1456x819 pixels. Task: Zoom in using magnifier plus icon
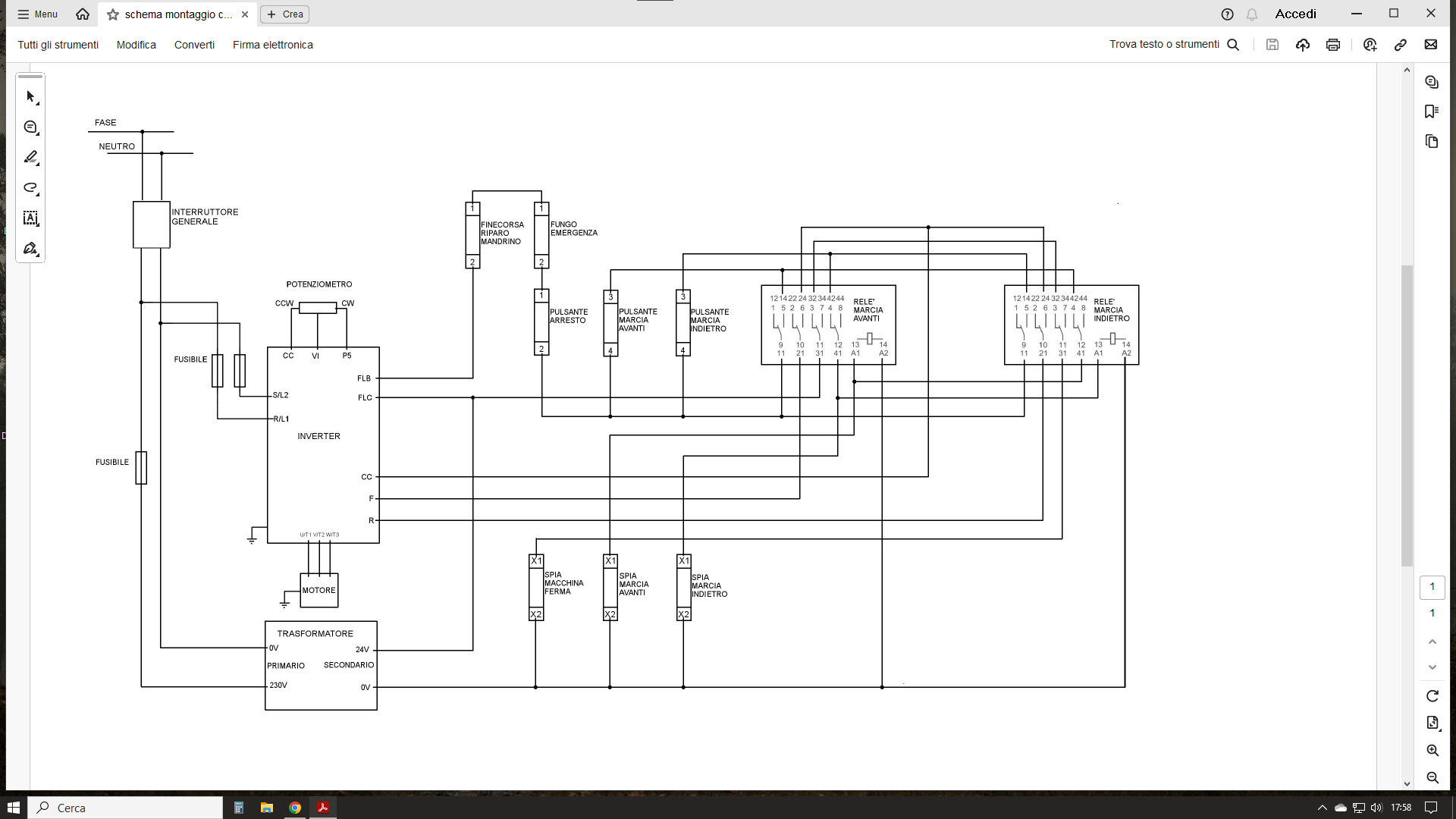pyautogui.click(x=1432, y=751)
